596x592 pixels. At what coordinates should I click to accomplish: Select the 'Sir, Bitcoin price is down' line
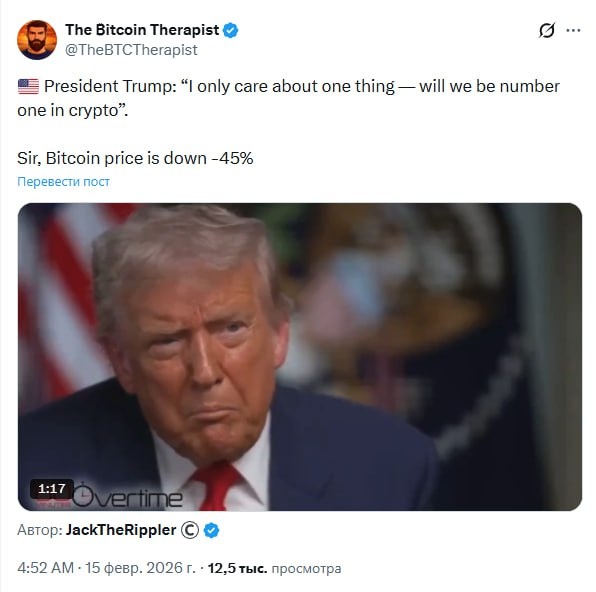coord(135,158)
